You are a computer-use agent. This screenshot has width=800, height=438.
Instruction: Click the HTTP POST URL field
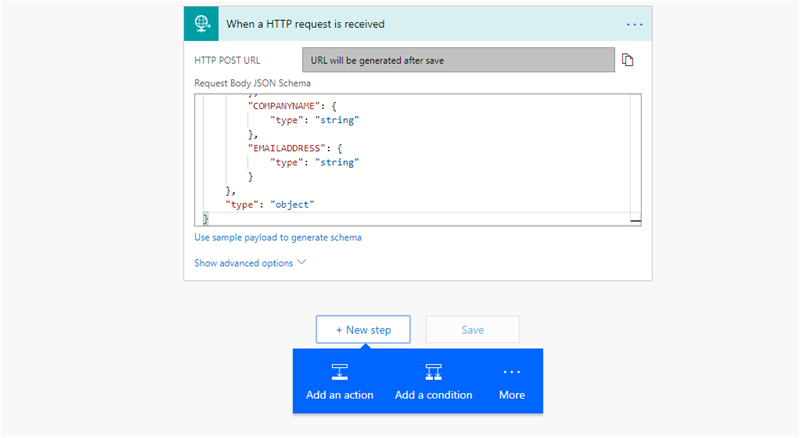pos(458,60)
